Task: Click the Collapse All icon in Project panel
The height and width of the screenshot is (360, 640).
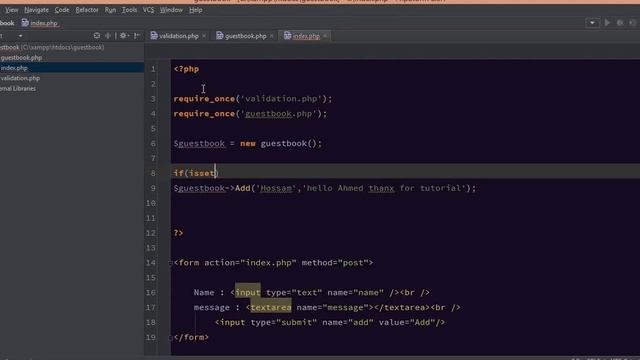Action: 108,36
